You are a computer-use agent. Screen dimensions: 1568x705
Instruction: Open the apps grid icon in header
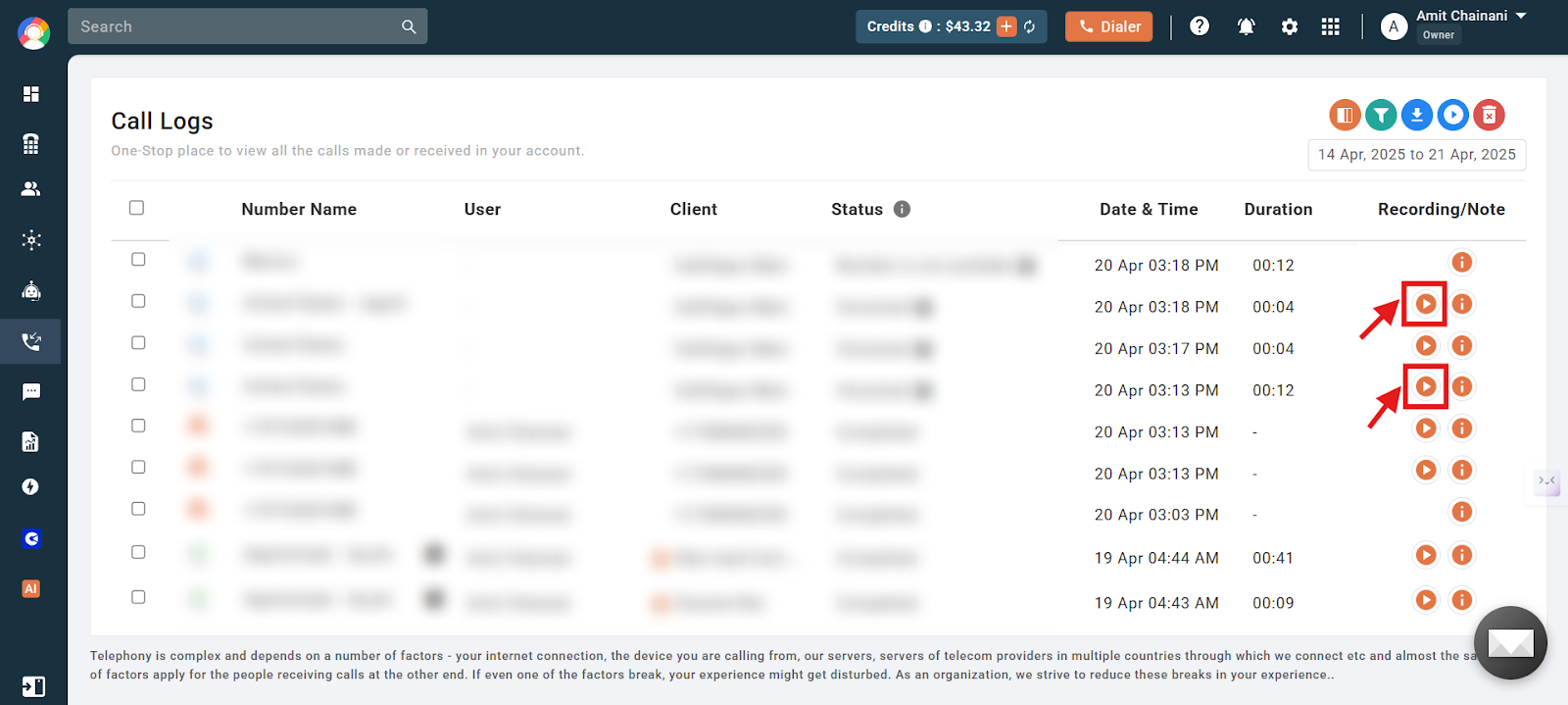point(1330,26)
